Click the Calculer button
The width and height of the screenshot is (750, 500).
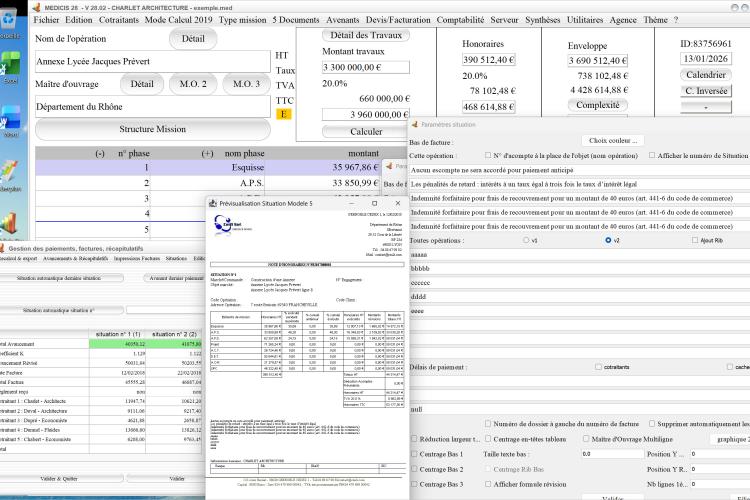(x=366, y=131)
